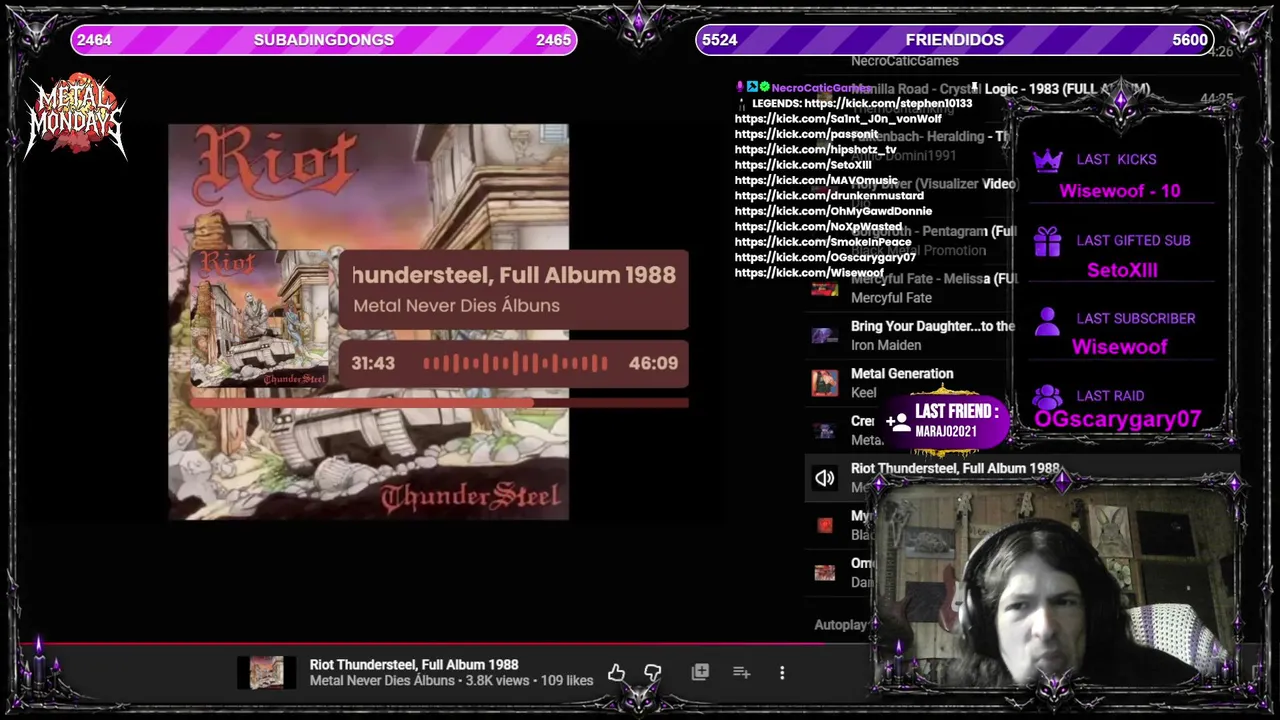Save the Riot album to library

700,673
